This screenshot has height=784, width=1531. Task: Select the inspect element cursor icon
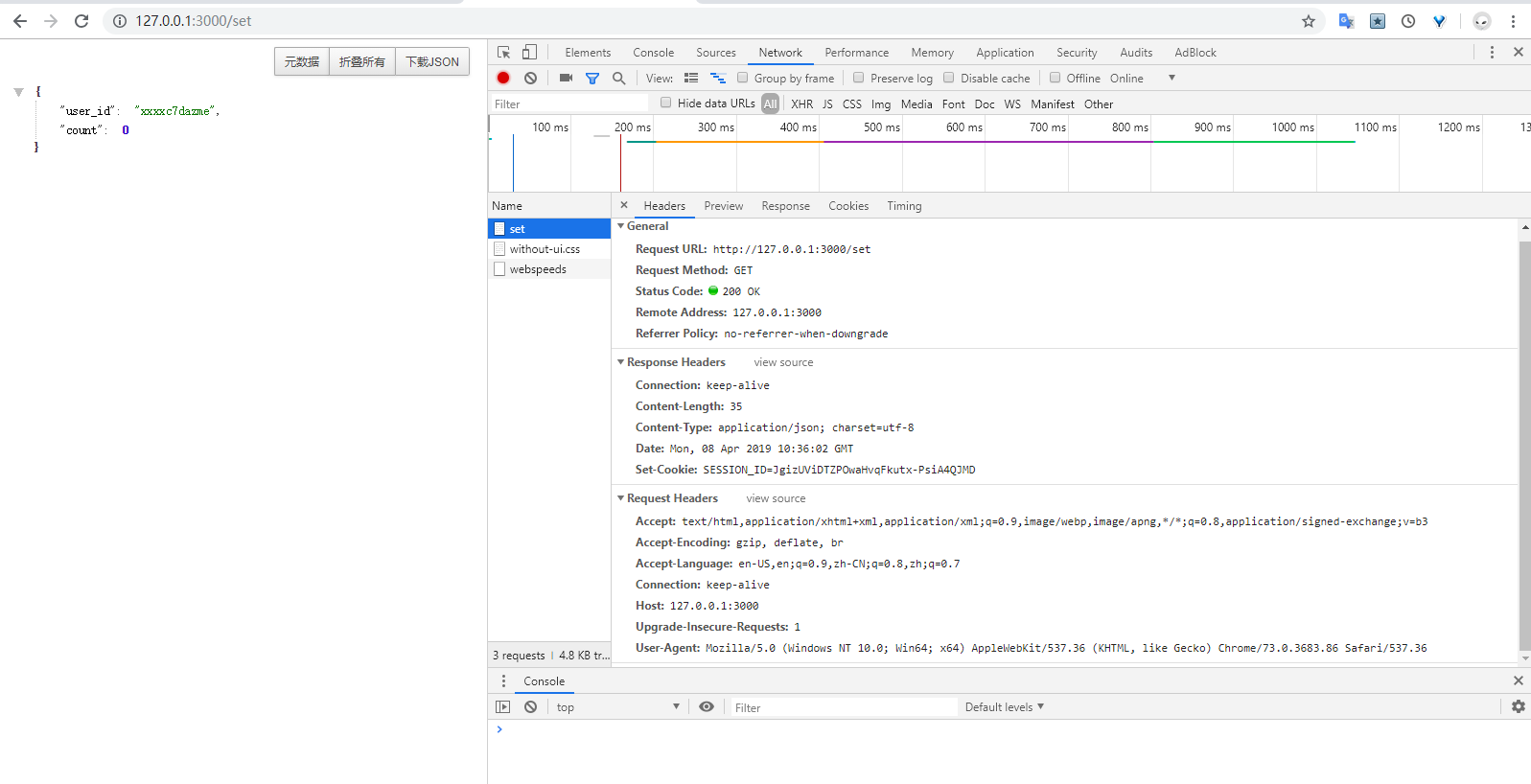[504, 53]
